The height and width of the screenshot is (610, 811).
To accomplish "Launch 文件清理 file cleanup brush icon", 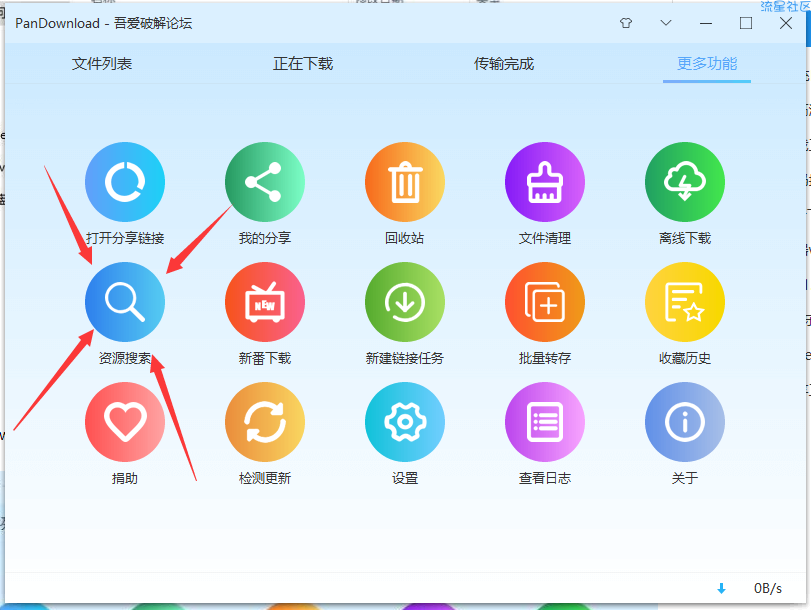I will [545, 182].
